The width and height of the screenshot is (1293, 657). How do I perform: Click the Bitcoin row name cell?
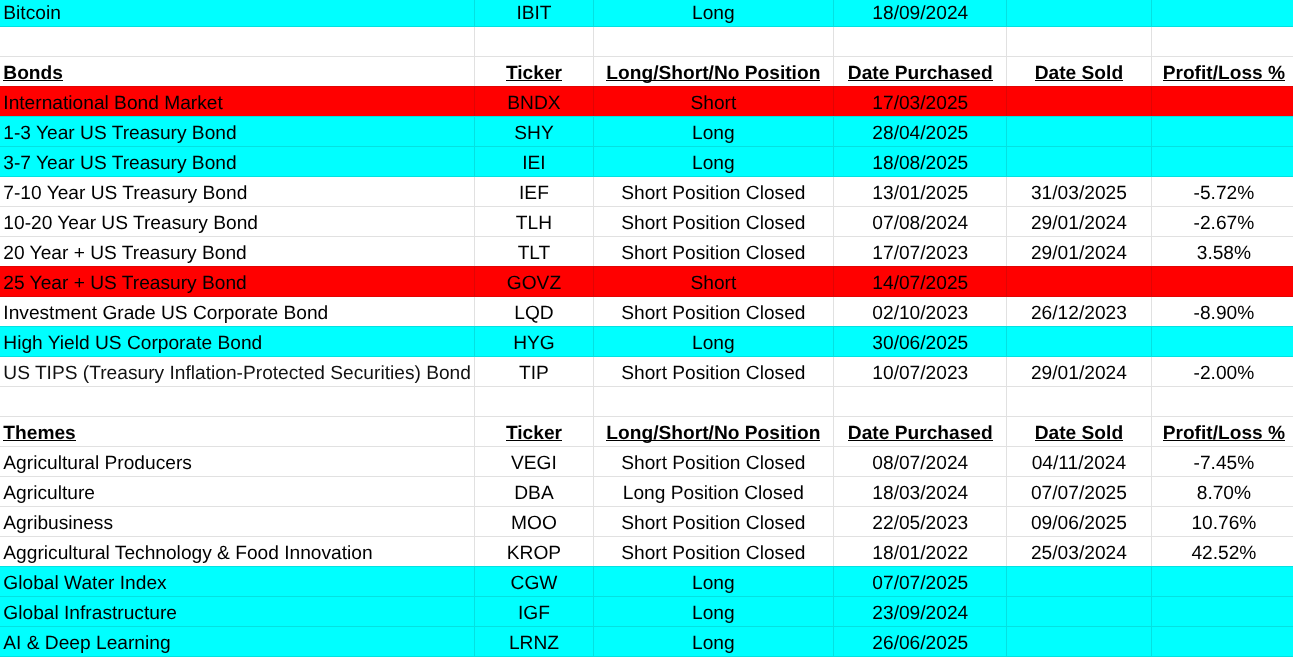(32, 13)
